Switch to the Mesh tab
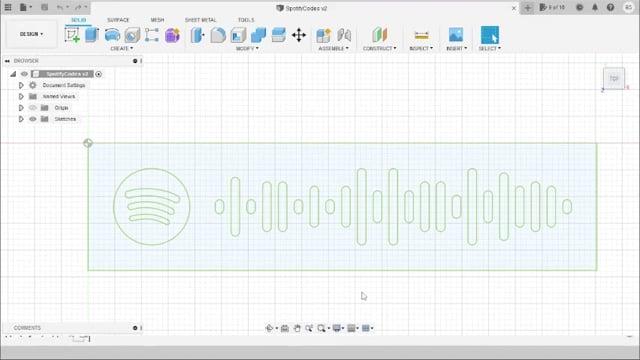 (x=157, y=20)
